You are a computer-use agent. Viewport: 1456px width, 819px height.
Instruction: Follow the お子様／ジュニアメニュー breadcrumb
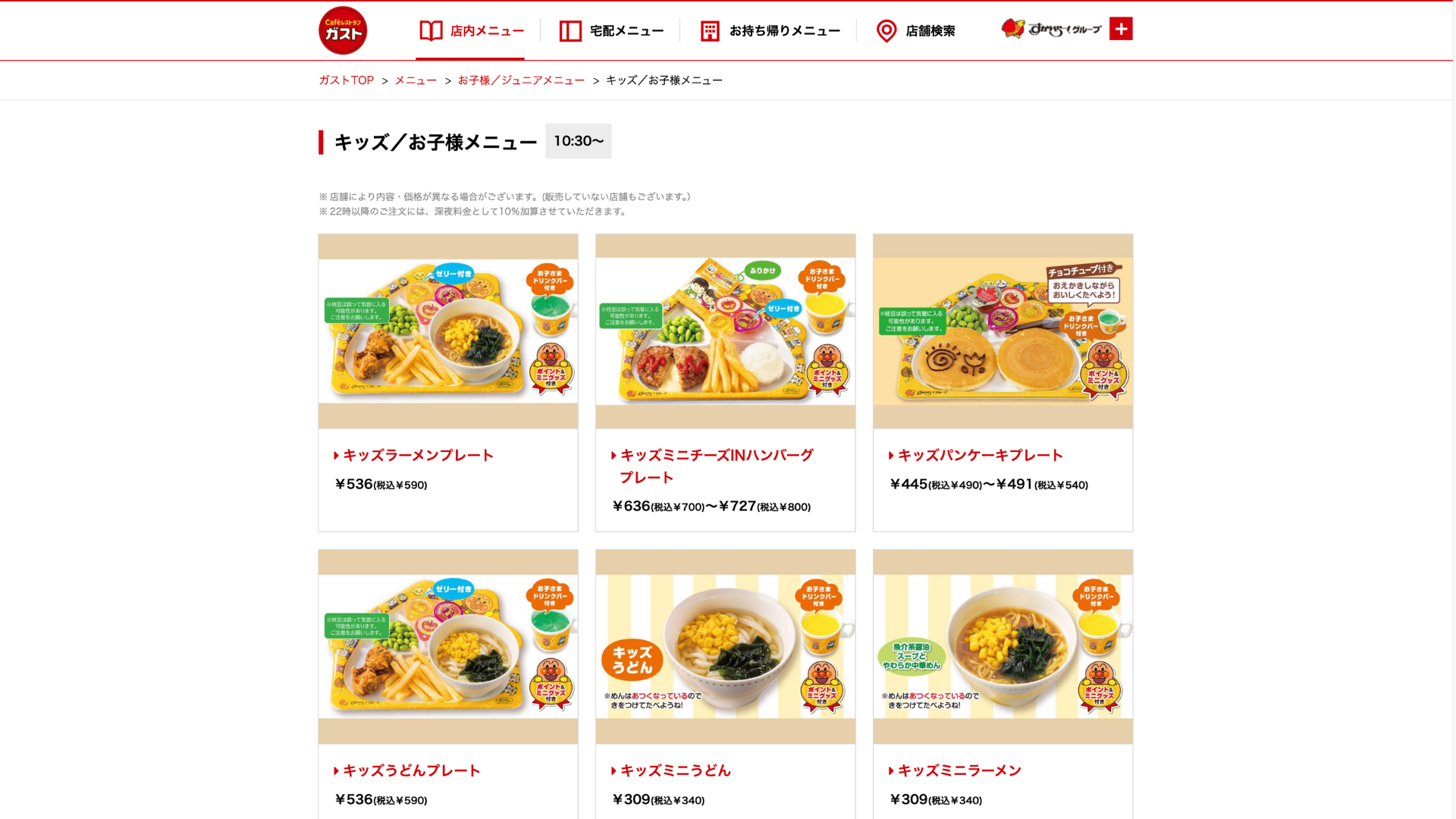(521, 80)
